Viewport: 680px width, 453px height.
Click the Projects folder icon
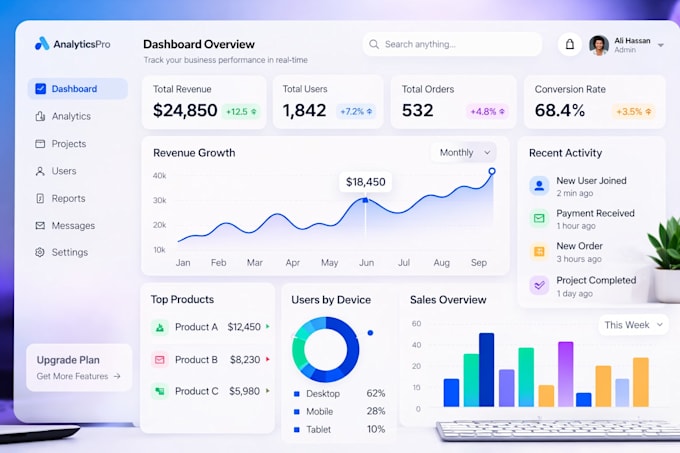pos(40,143)
